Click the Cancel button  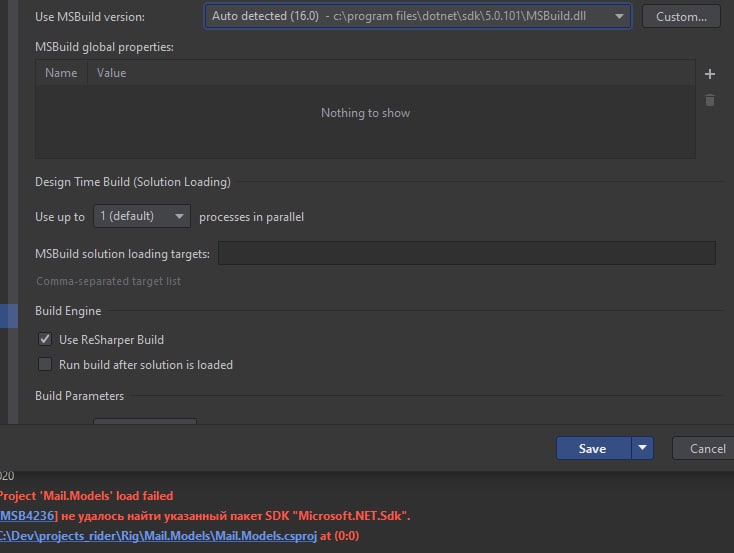706,449
